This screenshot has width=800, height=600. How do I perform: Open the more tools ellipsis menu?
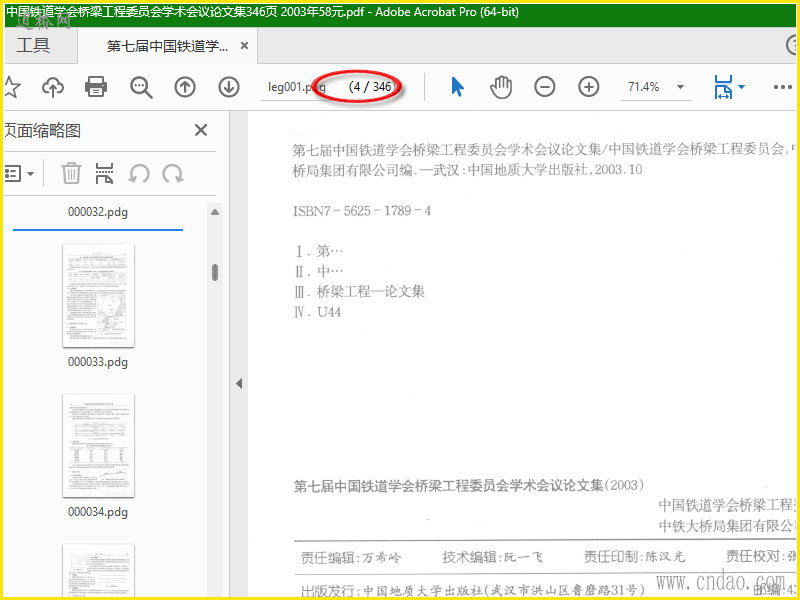(x=782, y=87)
